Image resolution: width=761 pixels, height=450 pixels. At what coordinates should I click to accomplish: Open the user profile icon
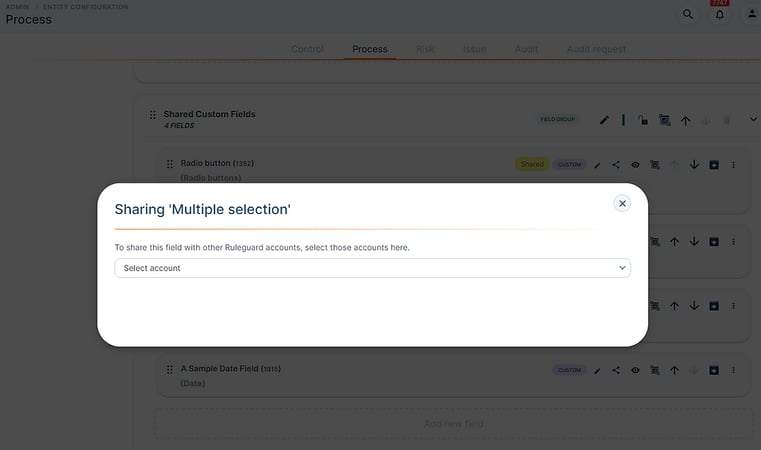pos(751,14)
